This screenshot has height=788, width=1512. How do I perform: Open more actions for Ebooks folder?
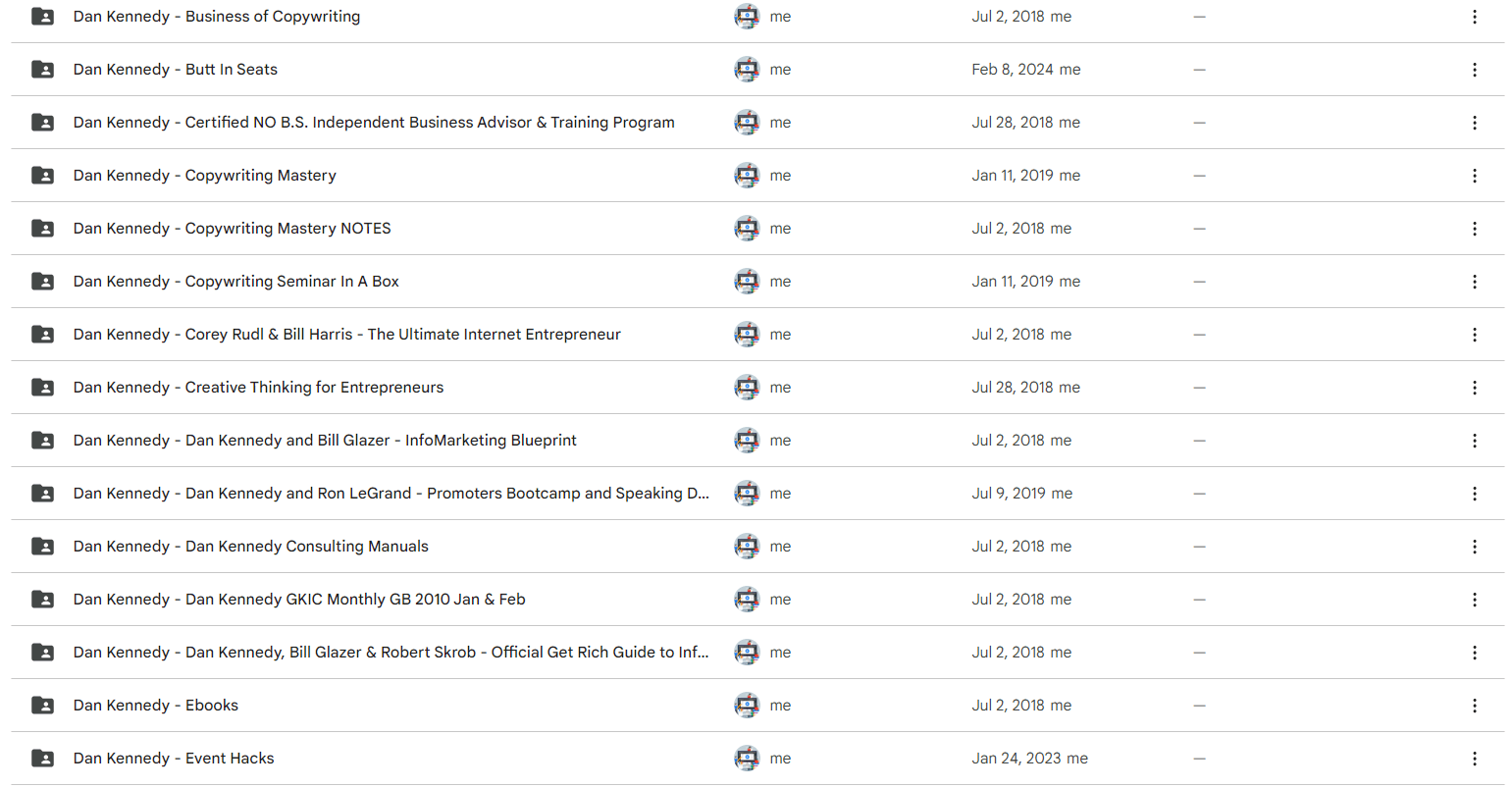pyautogui.click(x=1474, y=706)
